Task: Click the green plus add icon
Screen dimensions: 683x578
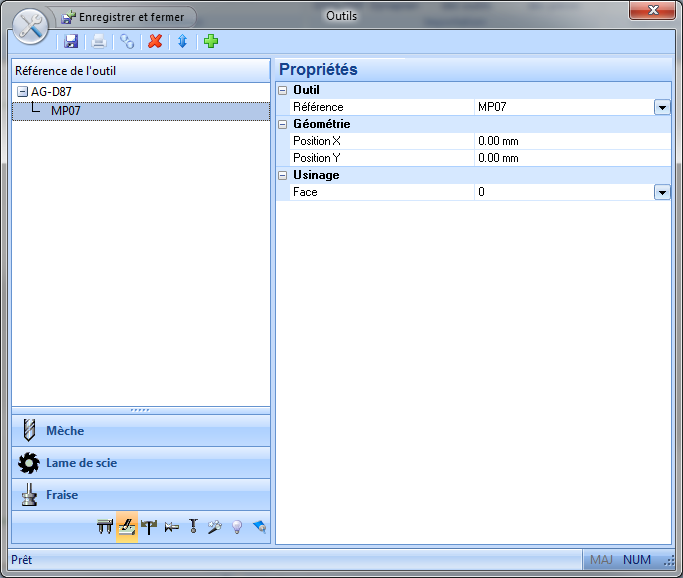Action: (210, 42)
